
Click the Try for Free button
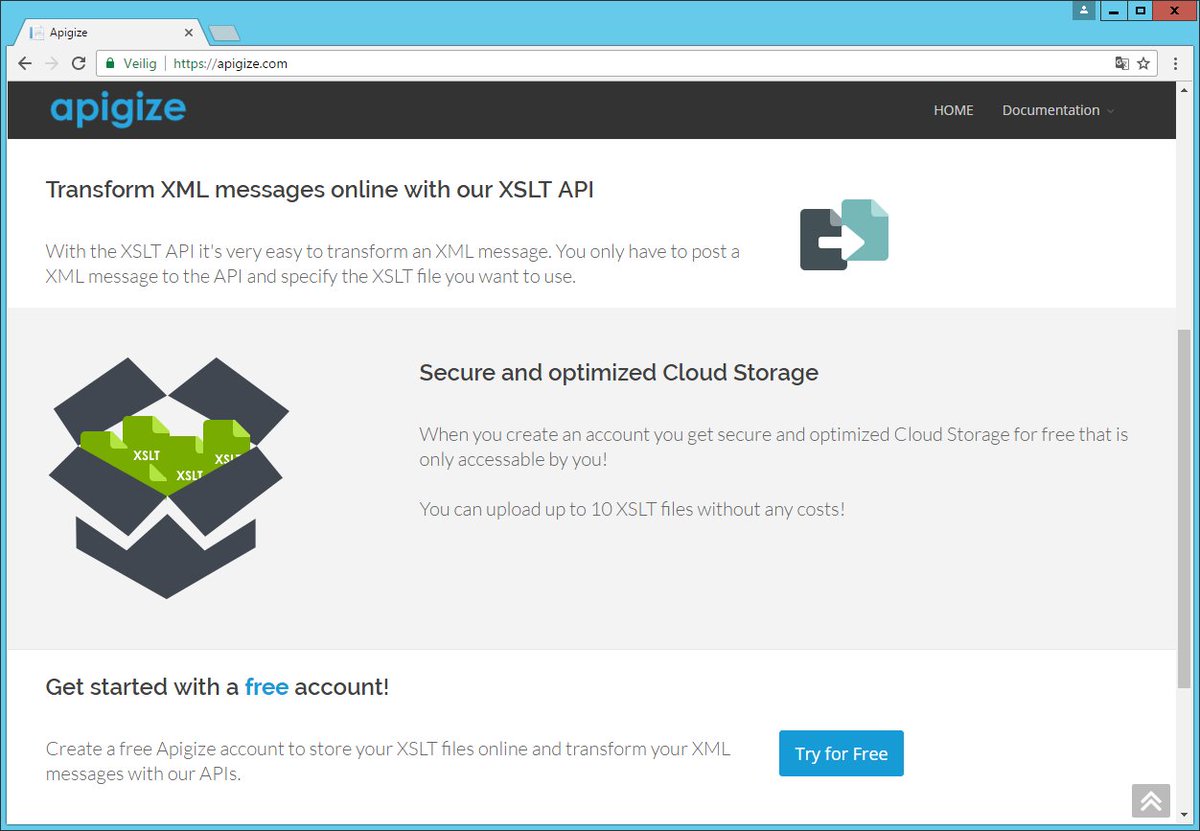pyautogui.click(x=841, y=753)
